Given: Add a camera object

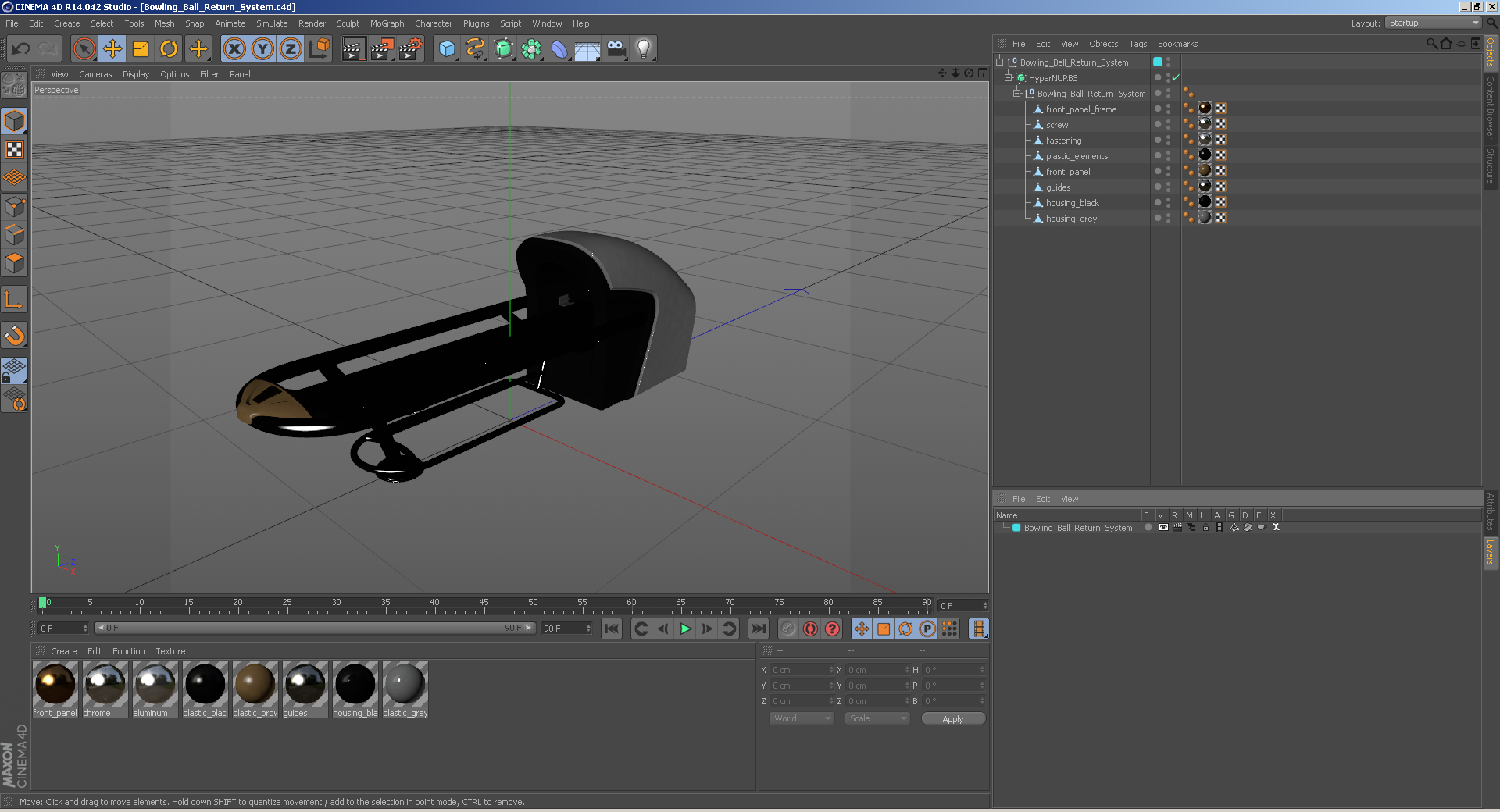Looking at the screenshot, I should click(616, 48).
